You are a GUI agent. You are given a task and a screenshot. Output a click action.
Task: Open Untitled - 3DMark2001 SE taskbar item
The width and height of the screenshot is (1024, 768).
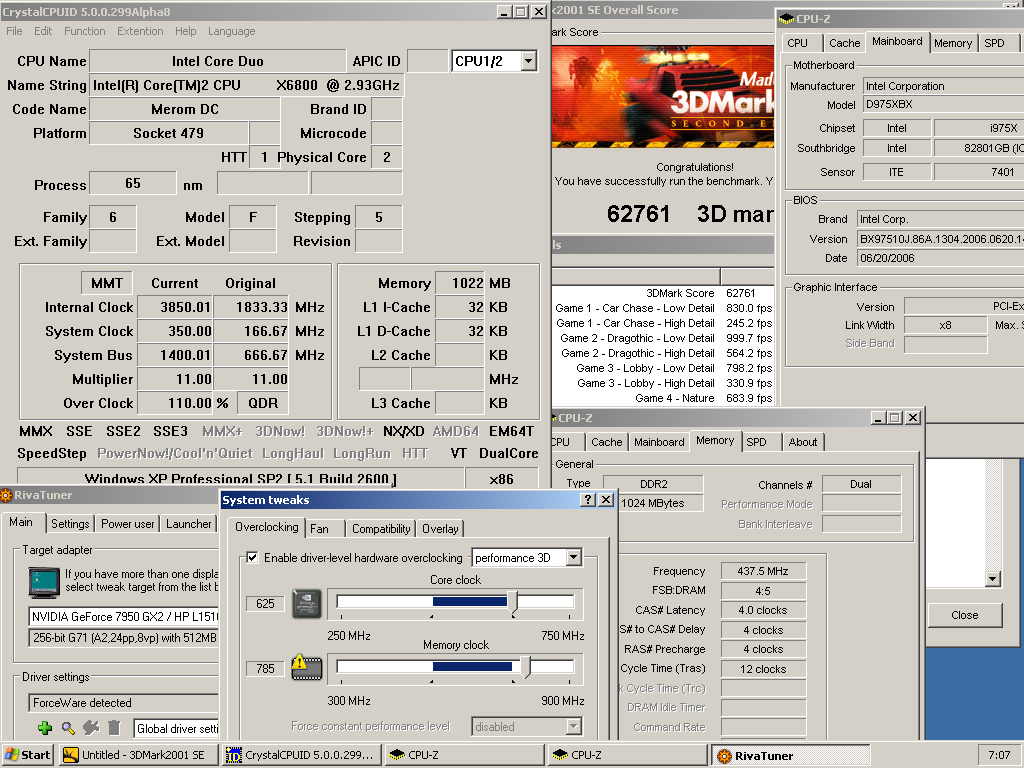(x=139, y=755)
